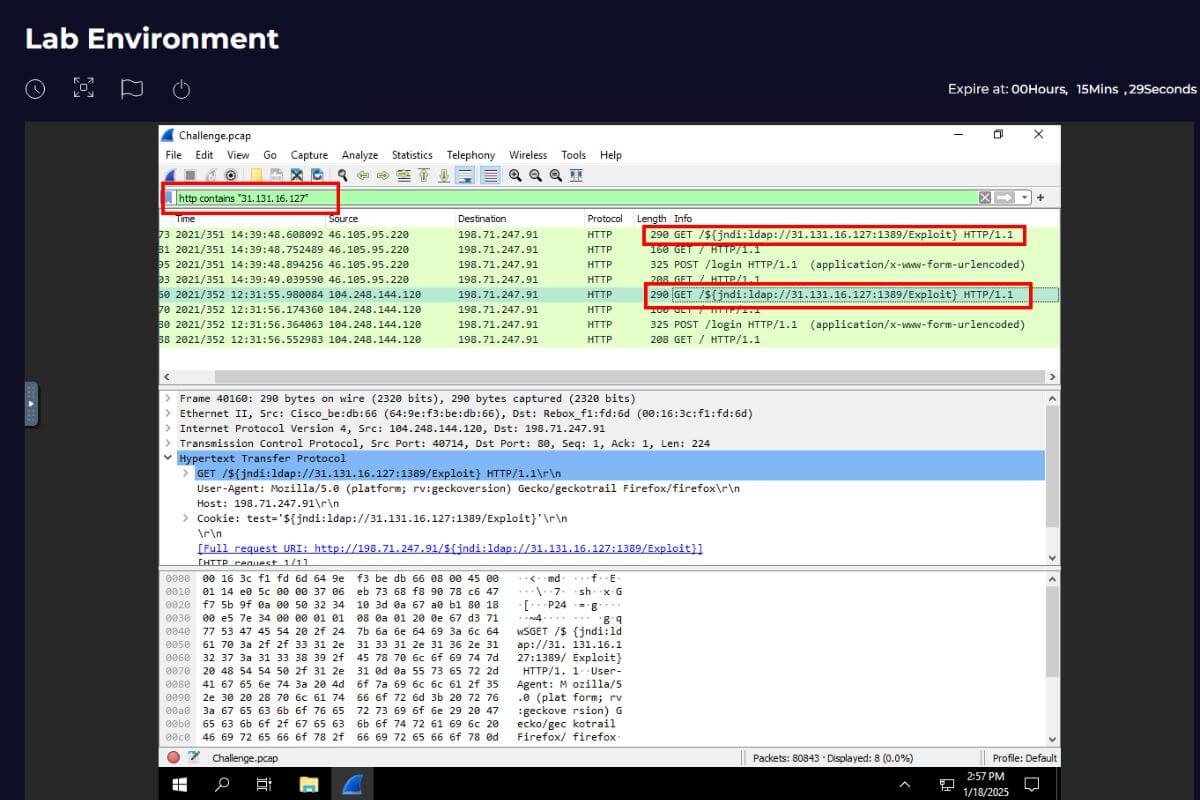This screenshot has width=1200, height=800.
Task: Open the Capture menu
Action: coord(309,155)
